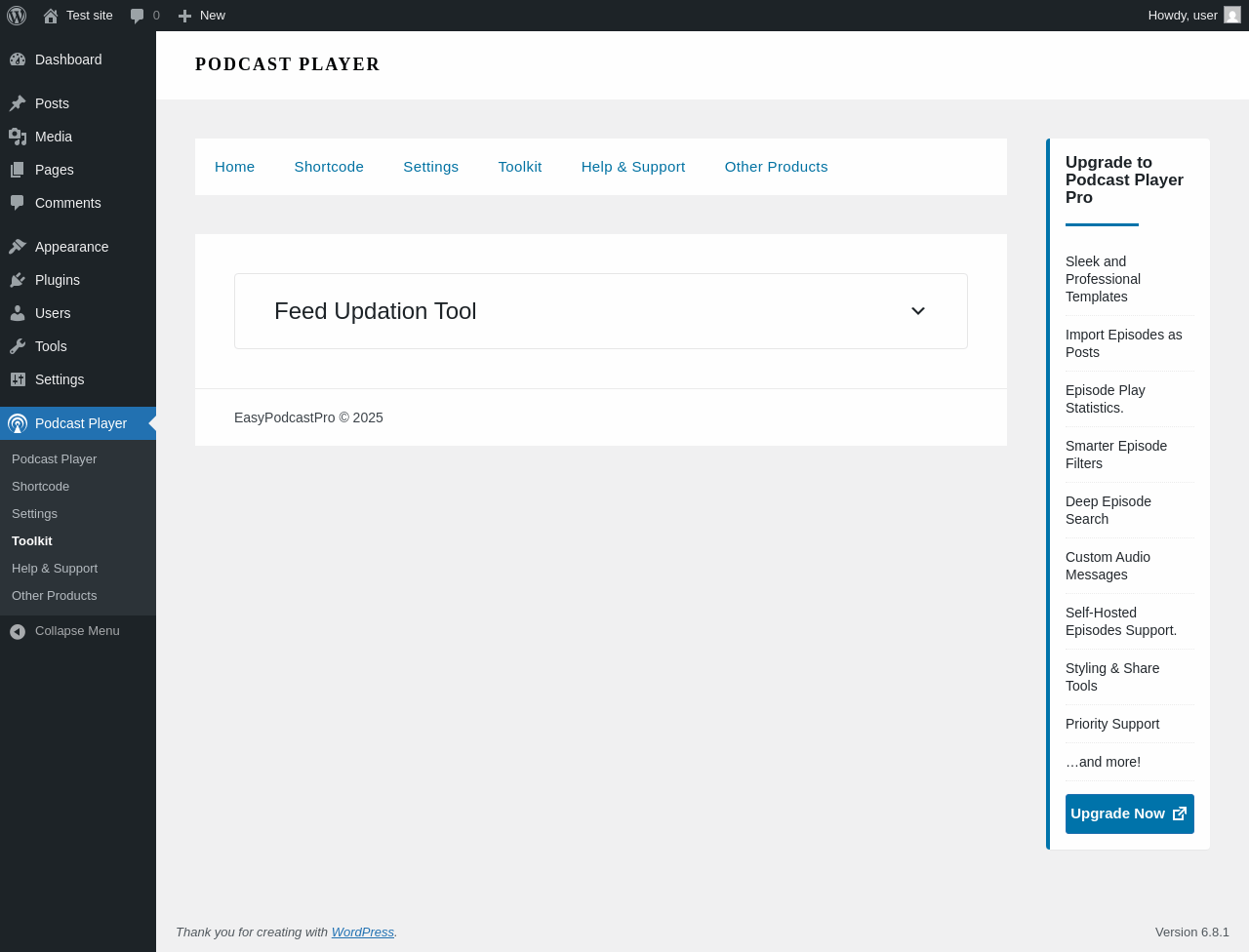Switch to the Shortcode tab

point(329,167)
